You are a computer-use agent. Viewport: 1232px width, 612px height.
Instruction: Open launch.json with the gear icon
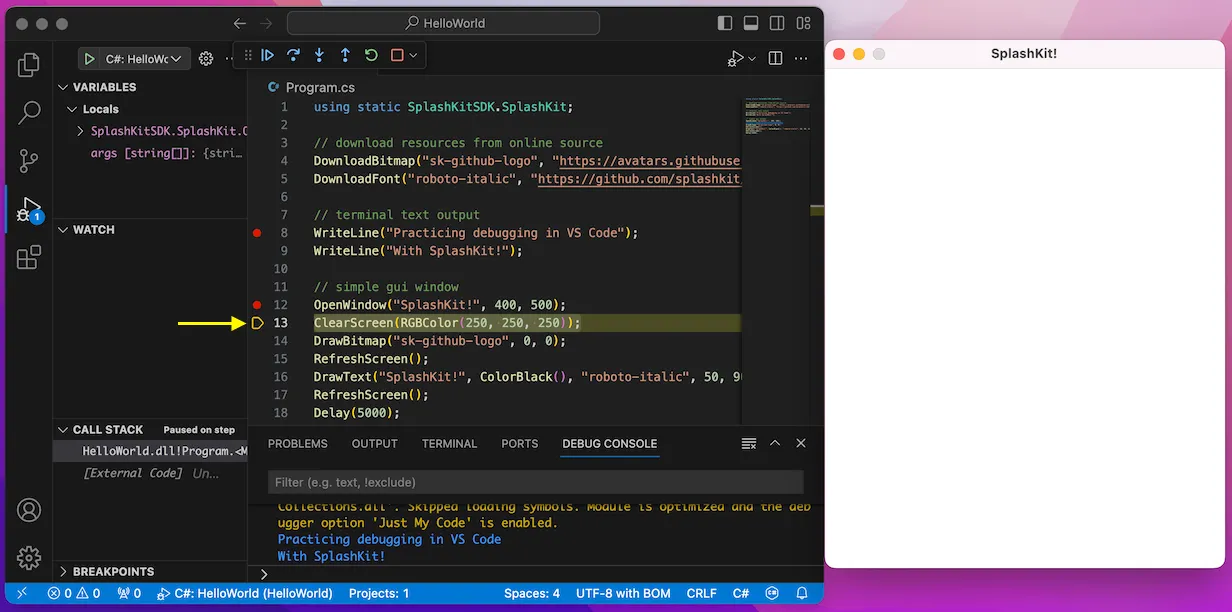[206, 59]
